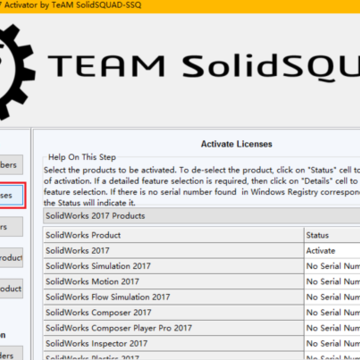The width and height of the screenshot is (360, 360).
Task: Click the status cell for SolidWorks Inspector 2017
Action: click(x=332, y=344)
